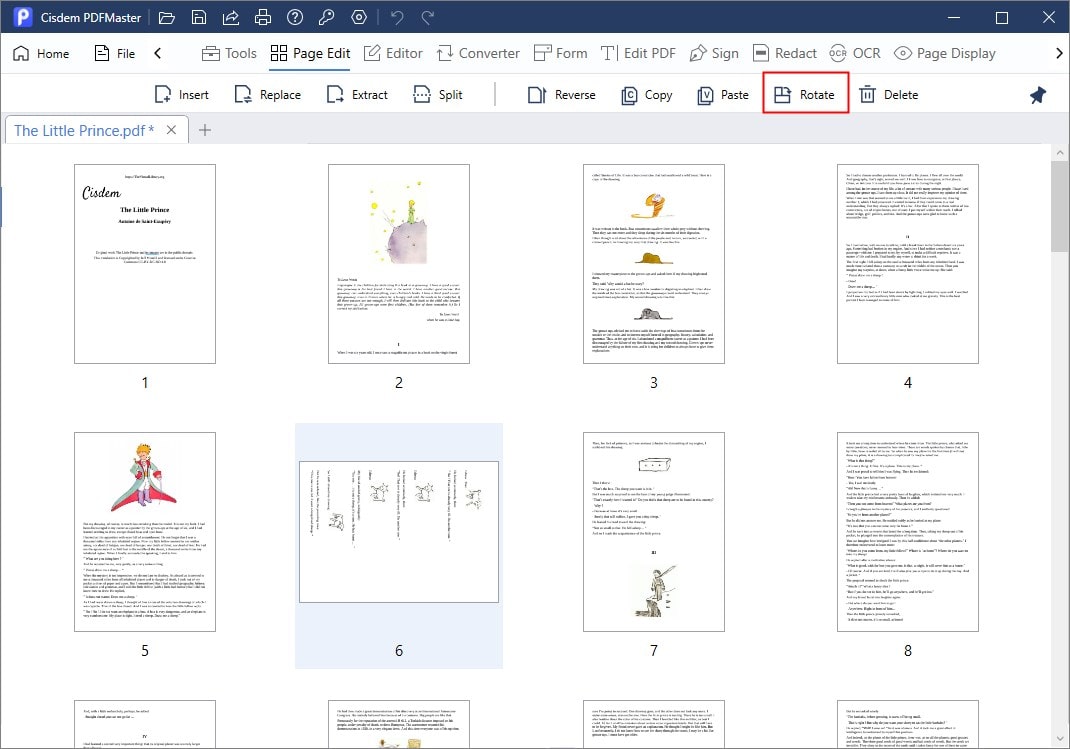Click scrollbar up arrow

pyautogui.click(x=1060, y=153)
